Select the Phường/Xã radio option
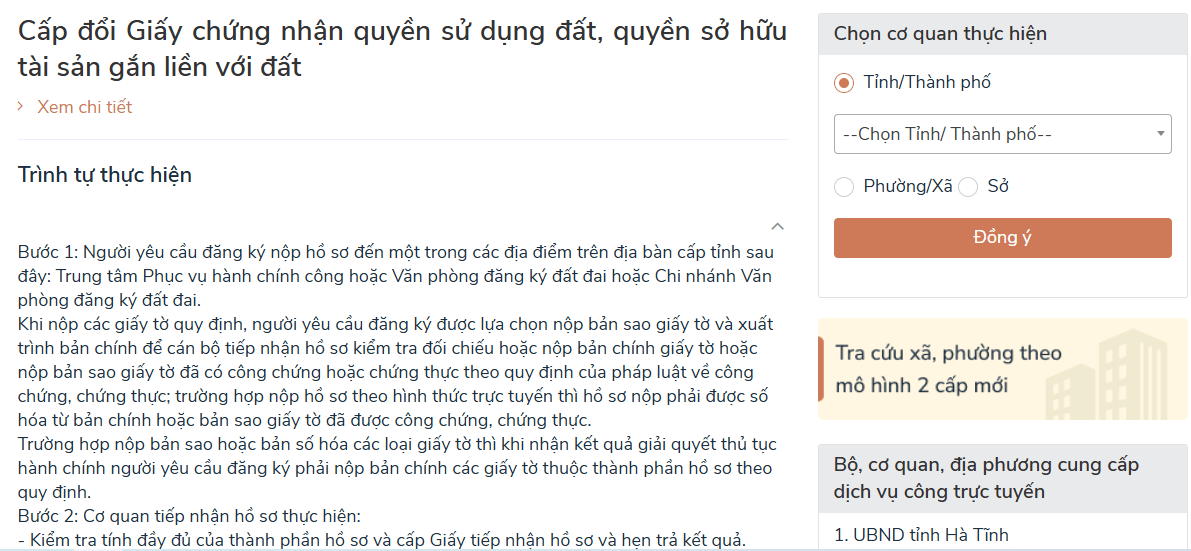 point(843,187)
